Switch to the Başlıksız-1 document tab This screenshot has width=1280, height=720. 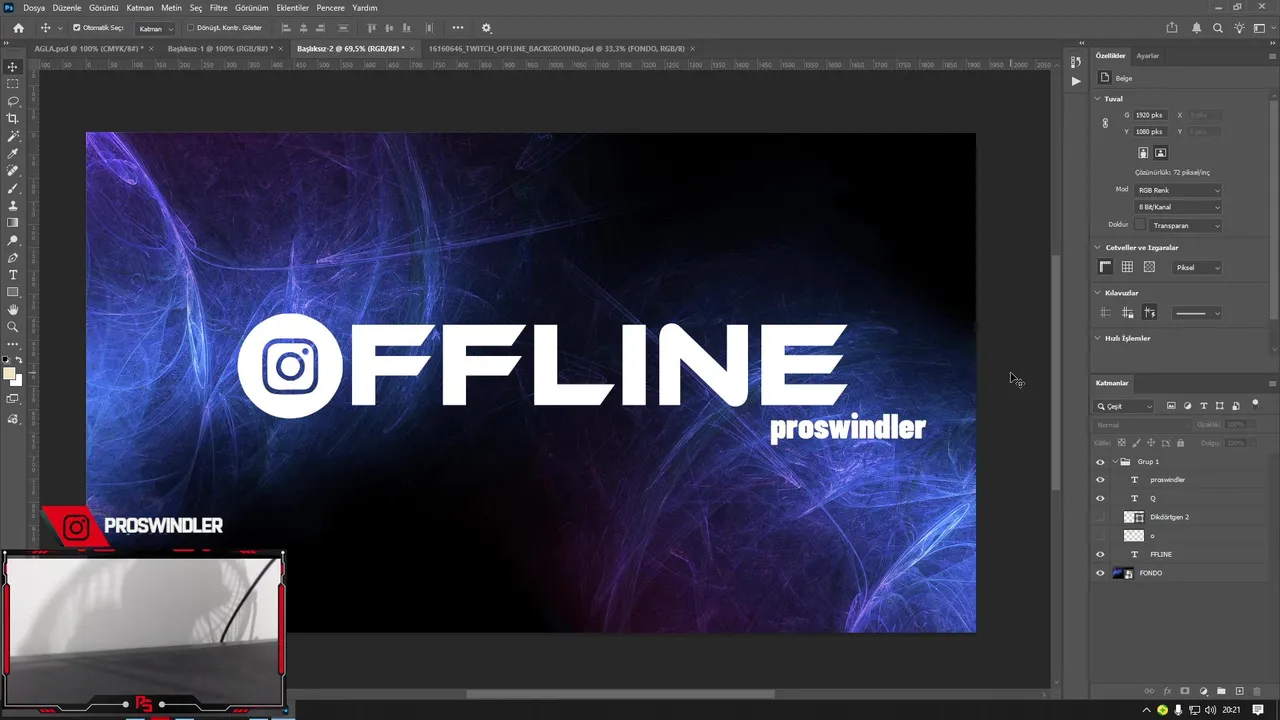(x=219, y=48)
